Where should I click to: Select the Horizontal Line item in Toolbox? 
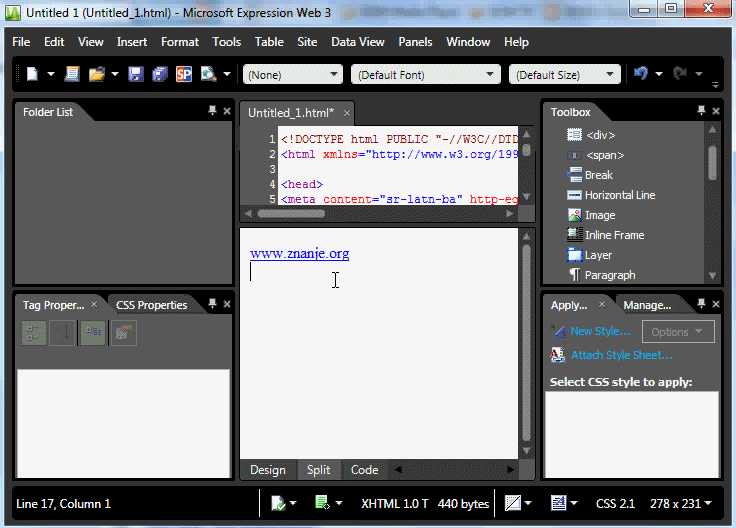tap(619, 195)
